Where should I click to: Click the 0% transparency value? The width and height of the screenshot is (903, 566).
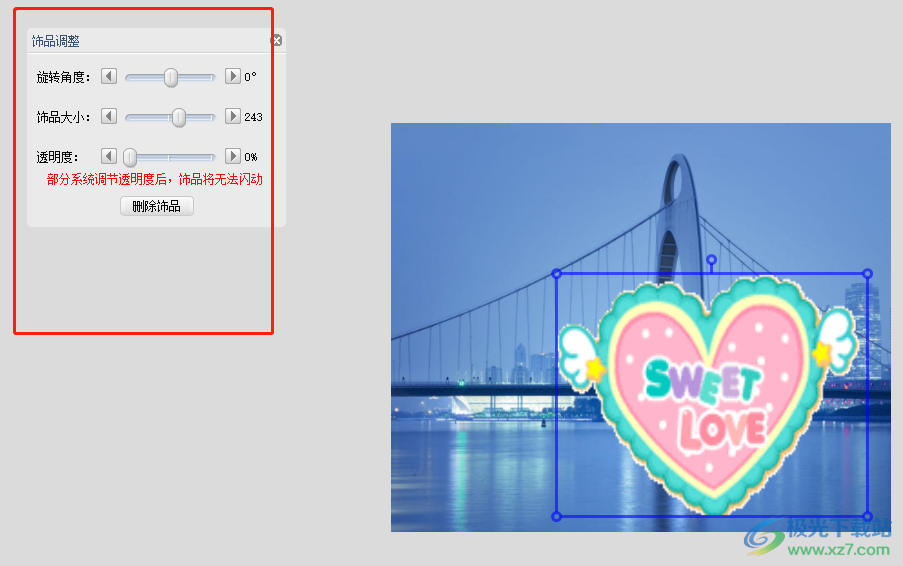pyautogui.click(x=251, y=157)
